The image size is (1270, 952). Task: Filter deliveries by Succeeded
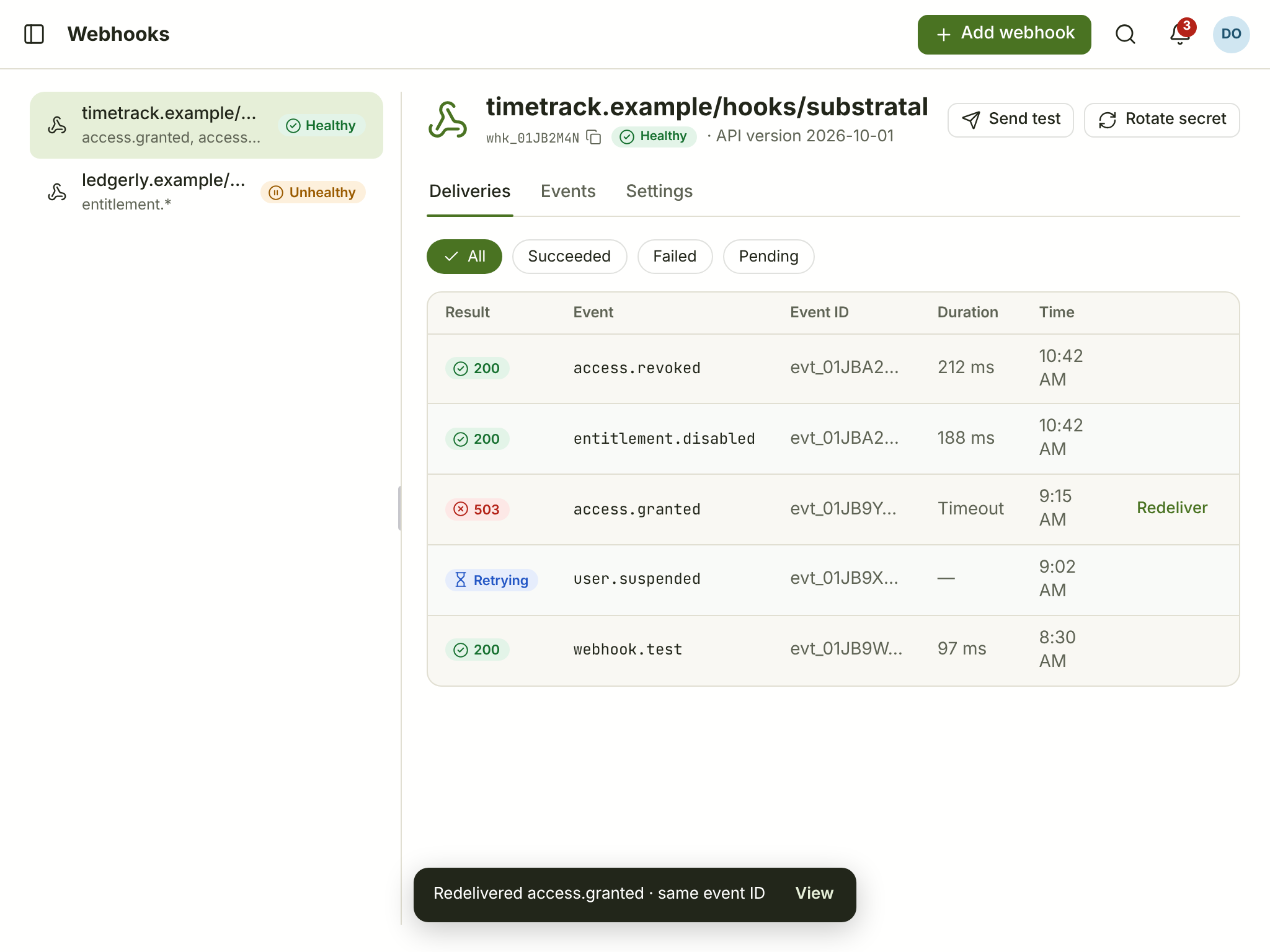[x=569, y=257]
